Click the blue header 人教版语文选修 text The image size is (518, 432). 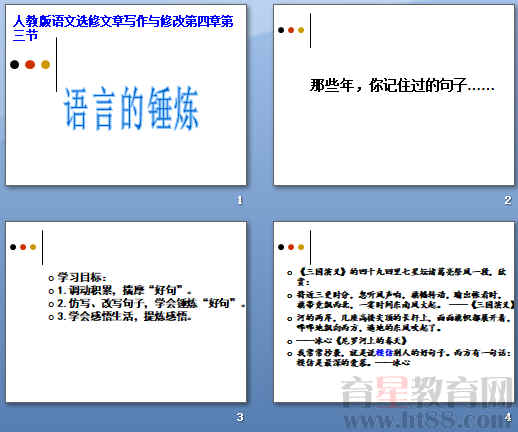pyautogui.click(x=123, y=28)
